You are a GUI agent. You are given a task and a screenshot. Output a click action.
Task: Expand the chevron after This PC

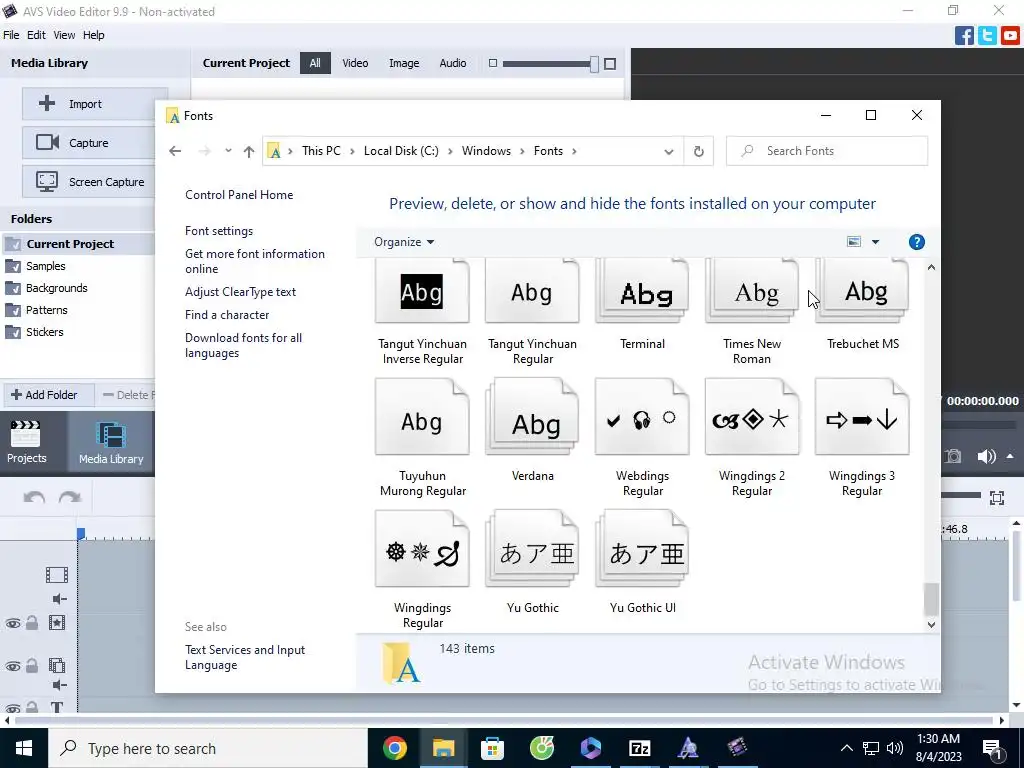click(x=352, y=152)
